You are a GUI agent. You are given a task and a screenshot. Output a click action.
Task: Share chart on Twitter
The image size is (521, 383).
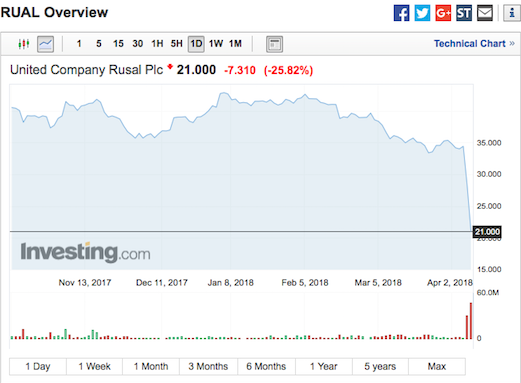click(422, 13)
